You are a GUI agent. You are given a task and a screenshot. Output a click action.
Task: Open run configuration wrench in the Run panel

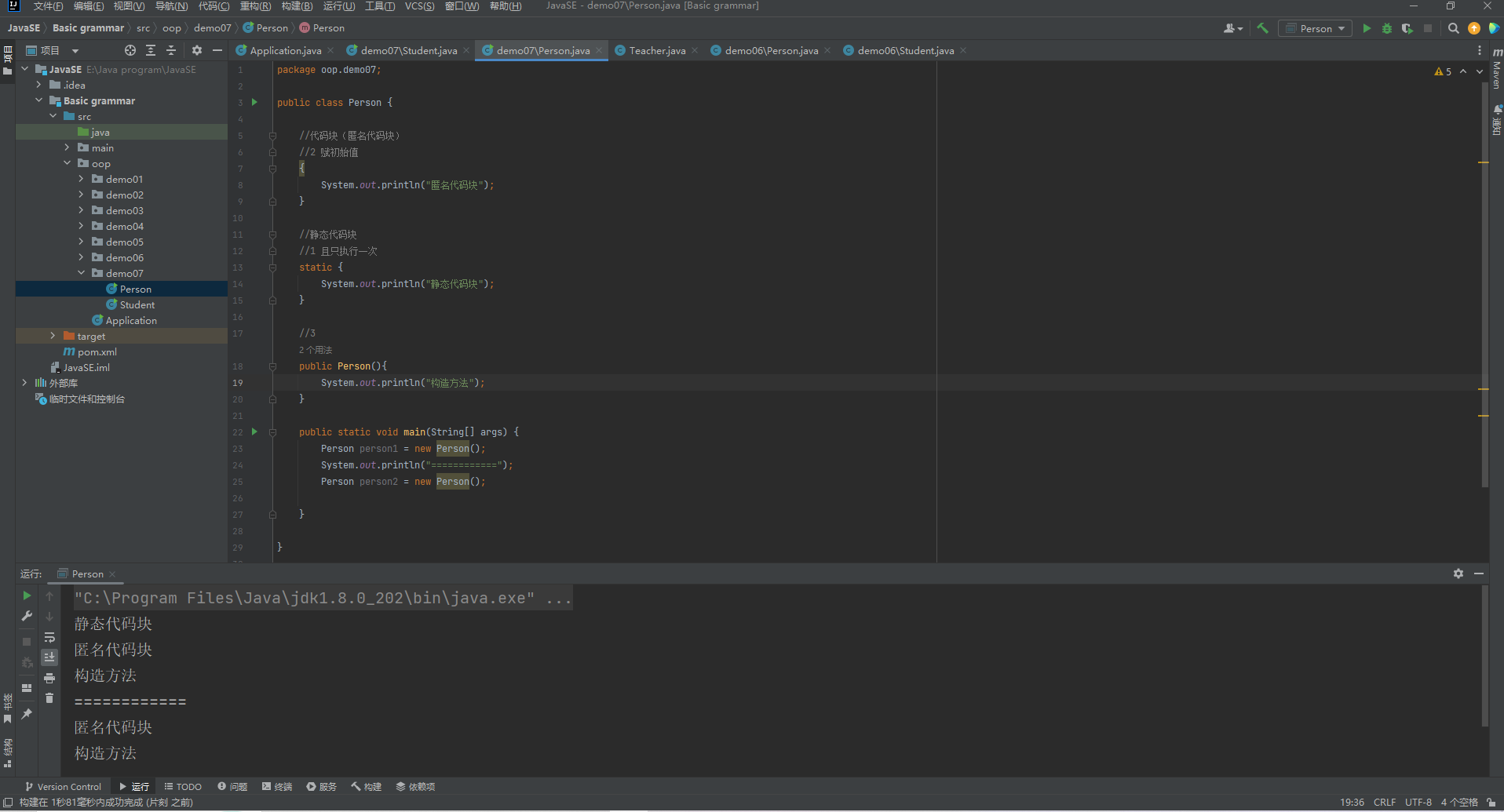click(x=27, y=617)
